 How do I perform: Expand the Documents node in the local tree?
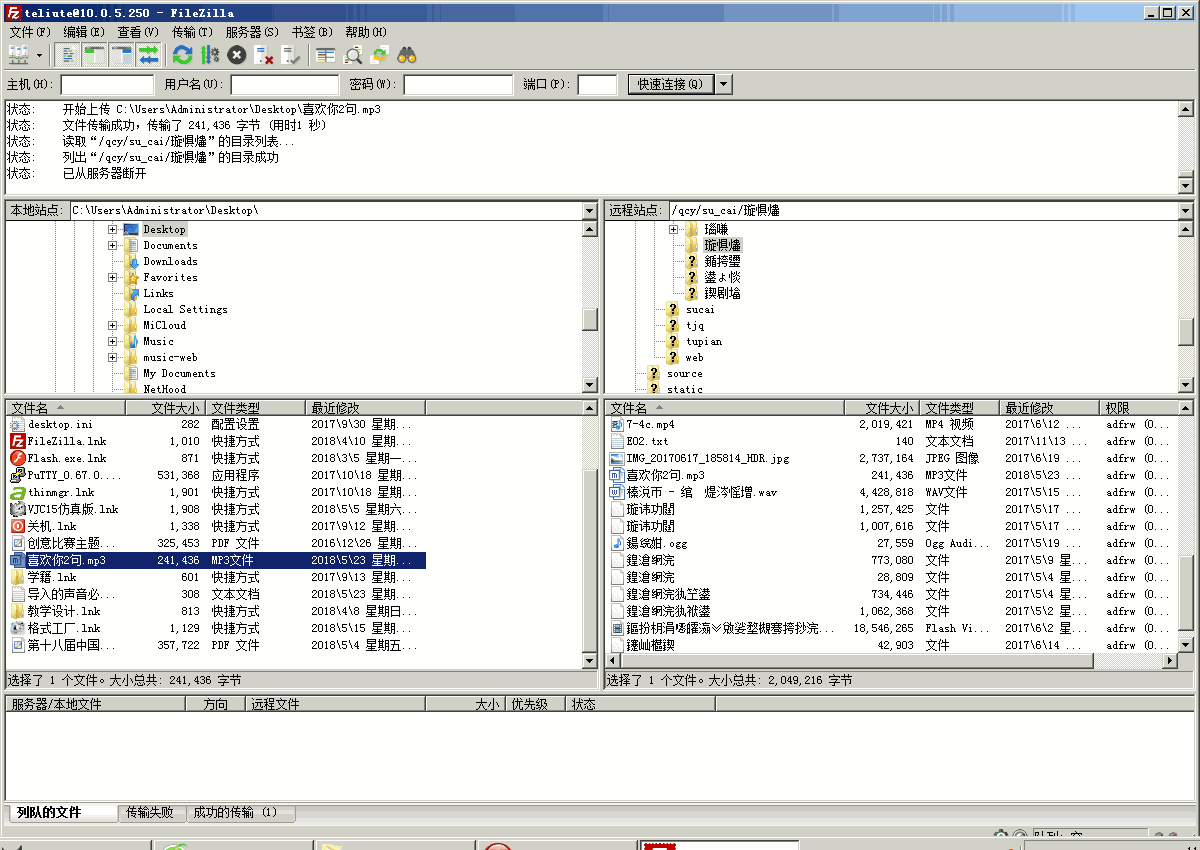click(113, 246)
